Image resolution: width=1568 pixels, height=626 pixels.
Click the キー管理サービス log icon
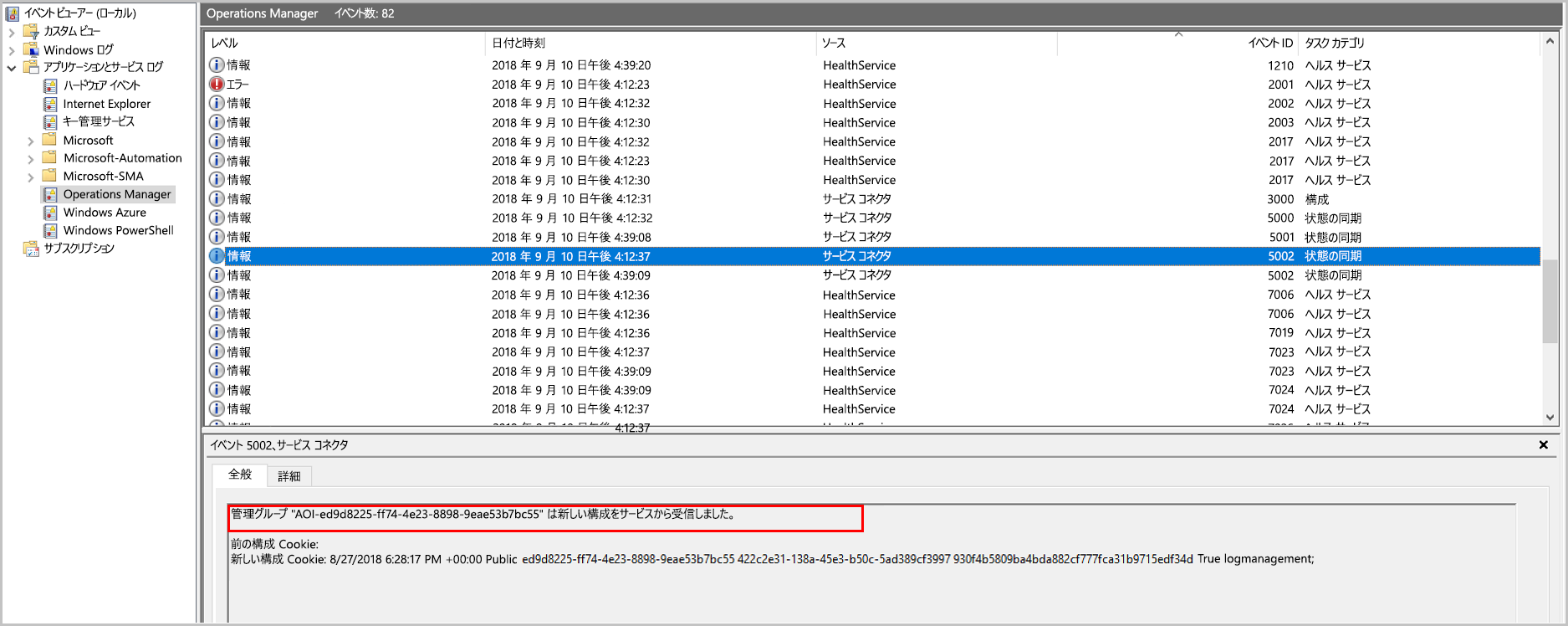click(50, 121)
